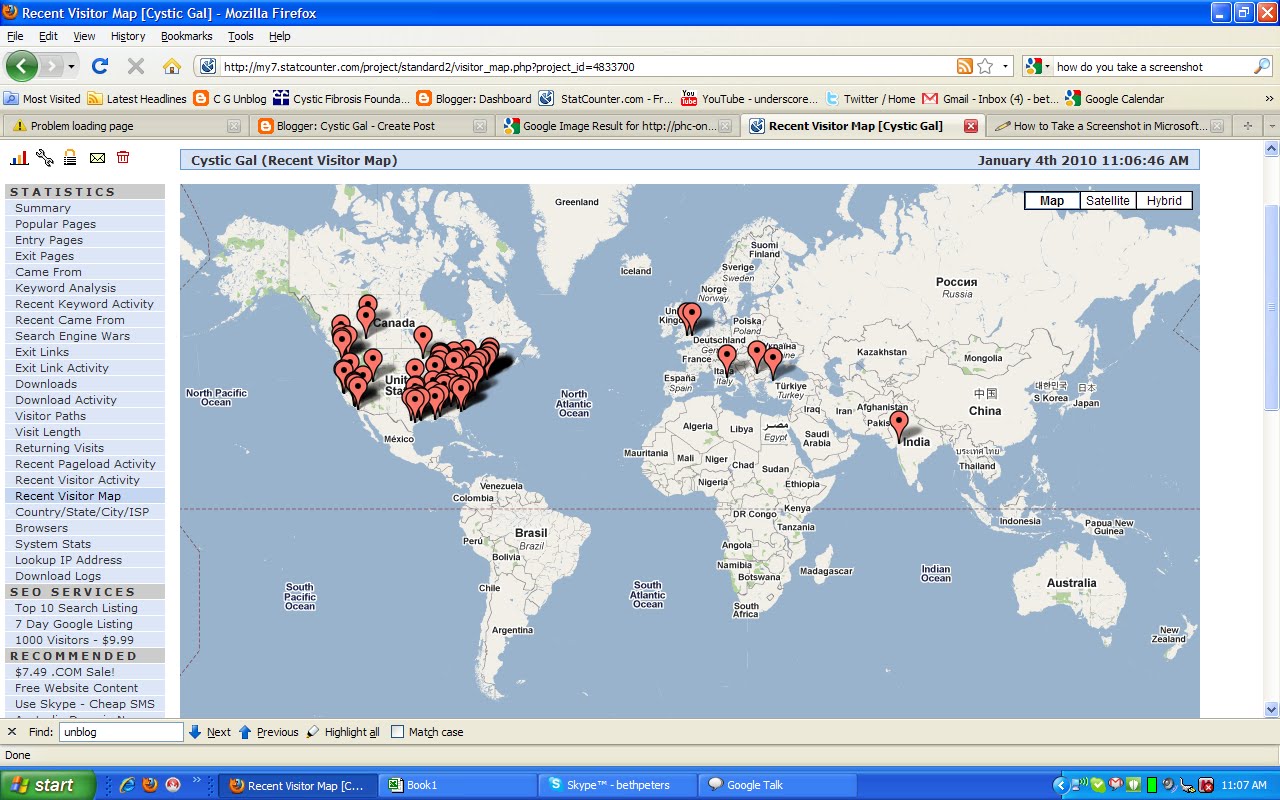The width and height of the screenshot is (1280, 800).
Task: Click the envelope email reports icon
Action: [x=97, y=157]
